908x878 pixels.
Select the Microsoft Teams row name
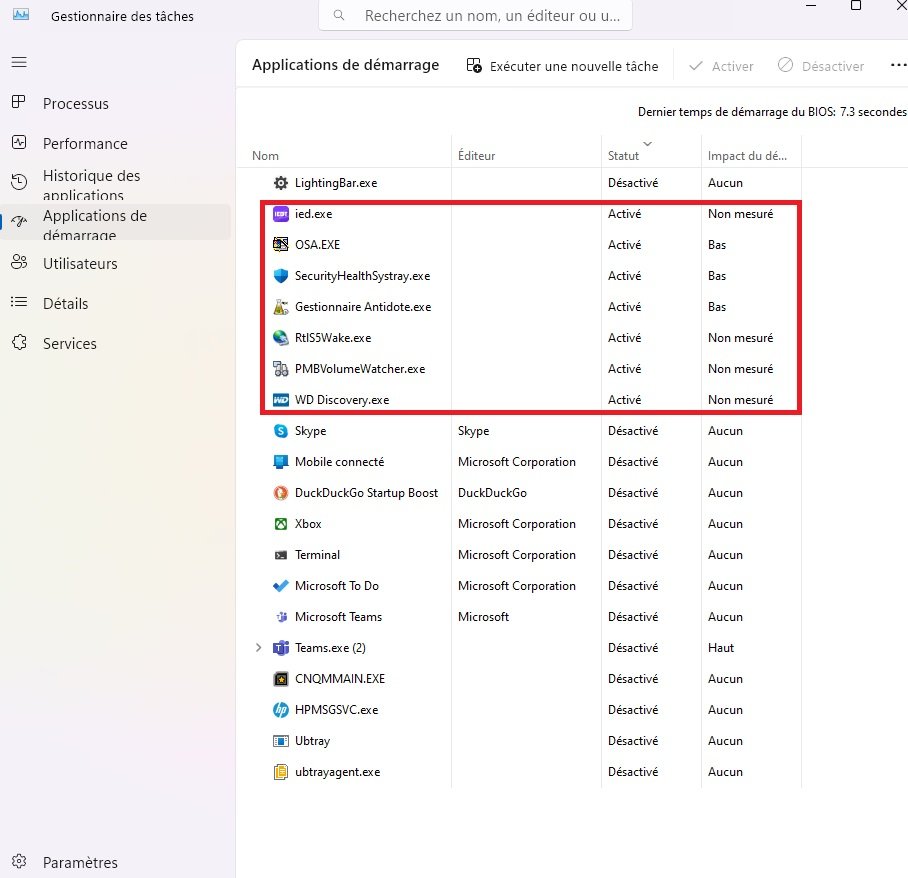click(x=338, y=617)
